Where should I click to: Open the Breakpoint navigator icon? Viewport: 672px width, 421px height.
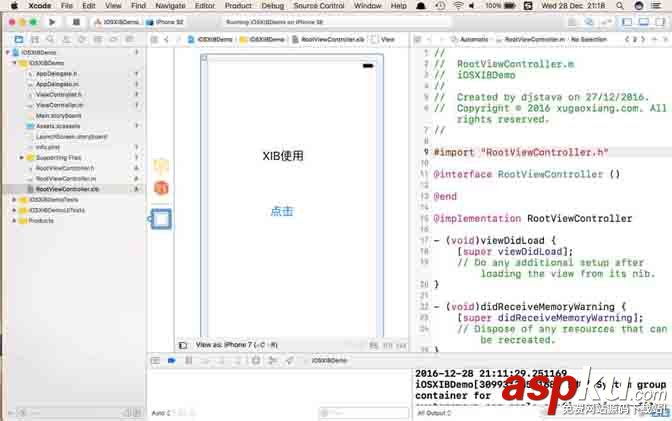click(114, 39)
